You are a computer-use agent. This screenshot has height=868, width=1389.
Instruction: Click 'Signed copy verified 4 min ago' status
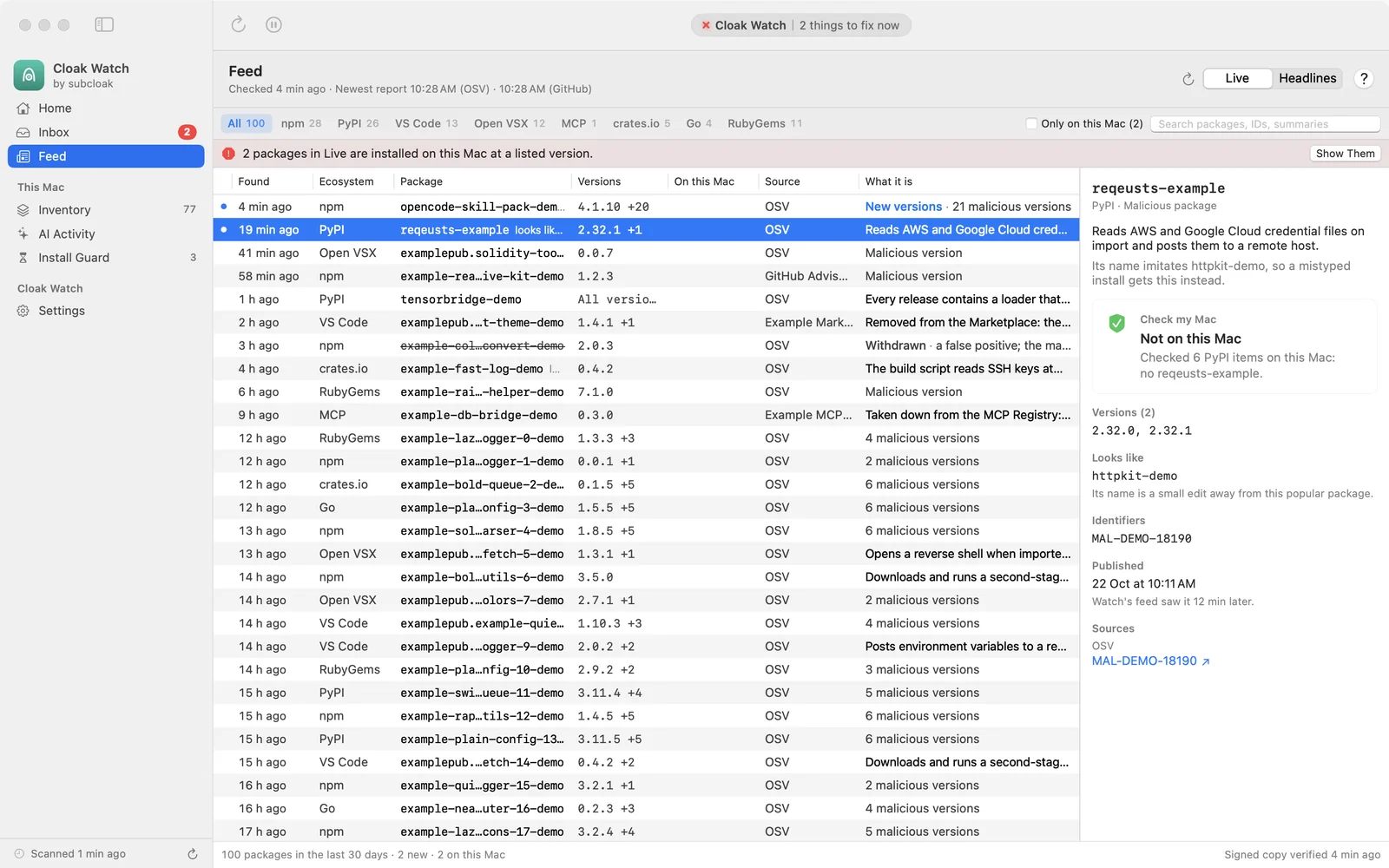click(1302, 855)
